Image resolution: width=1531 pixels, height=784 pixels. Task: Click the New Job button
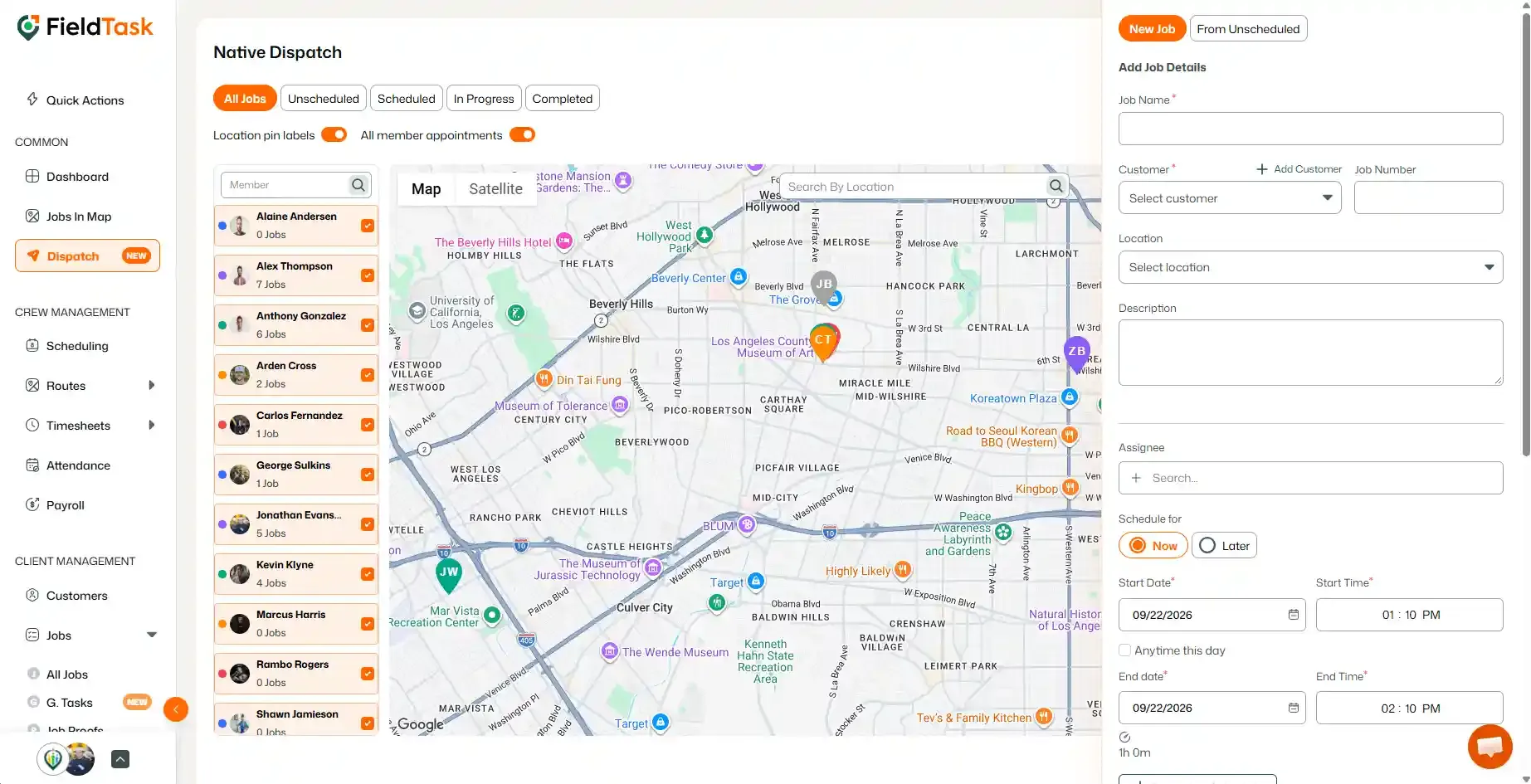[1152, 28]
